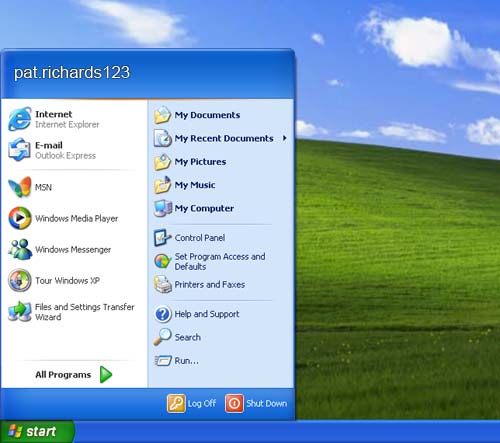Launch Windows Media Player via its icon
This screenshot has height=443, width=500.
click(x=20, y=218)
